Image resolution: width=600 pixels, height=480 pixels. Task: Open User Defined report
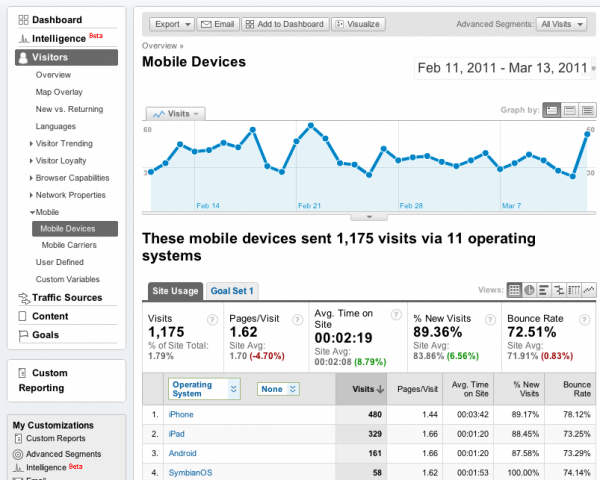click(59, 262)
